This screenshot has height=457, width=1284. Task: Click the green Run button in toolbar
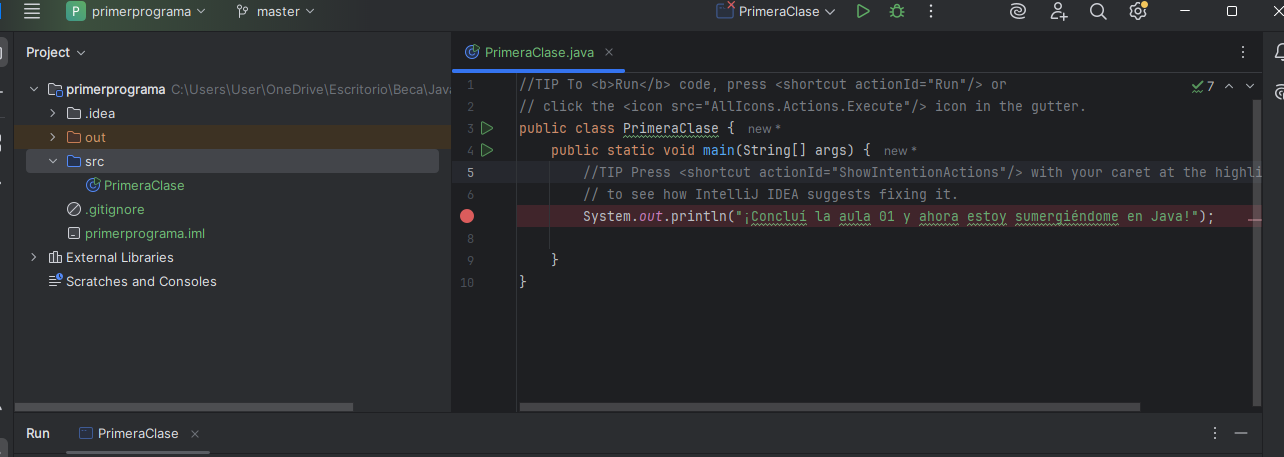click(863, 12)
